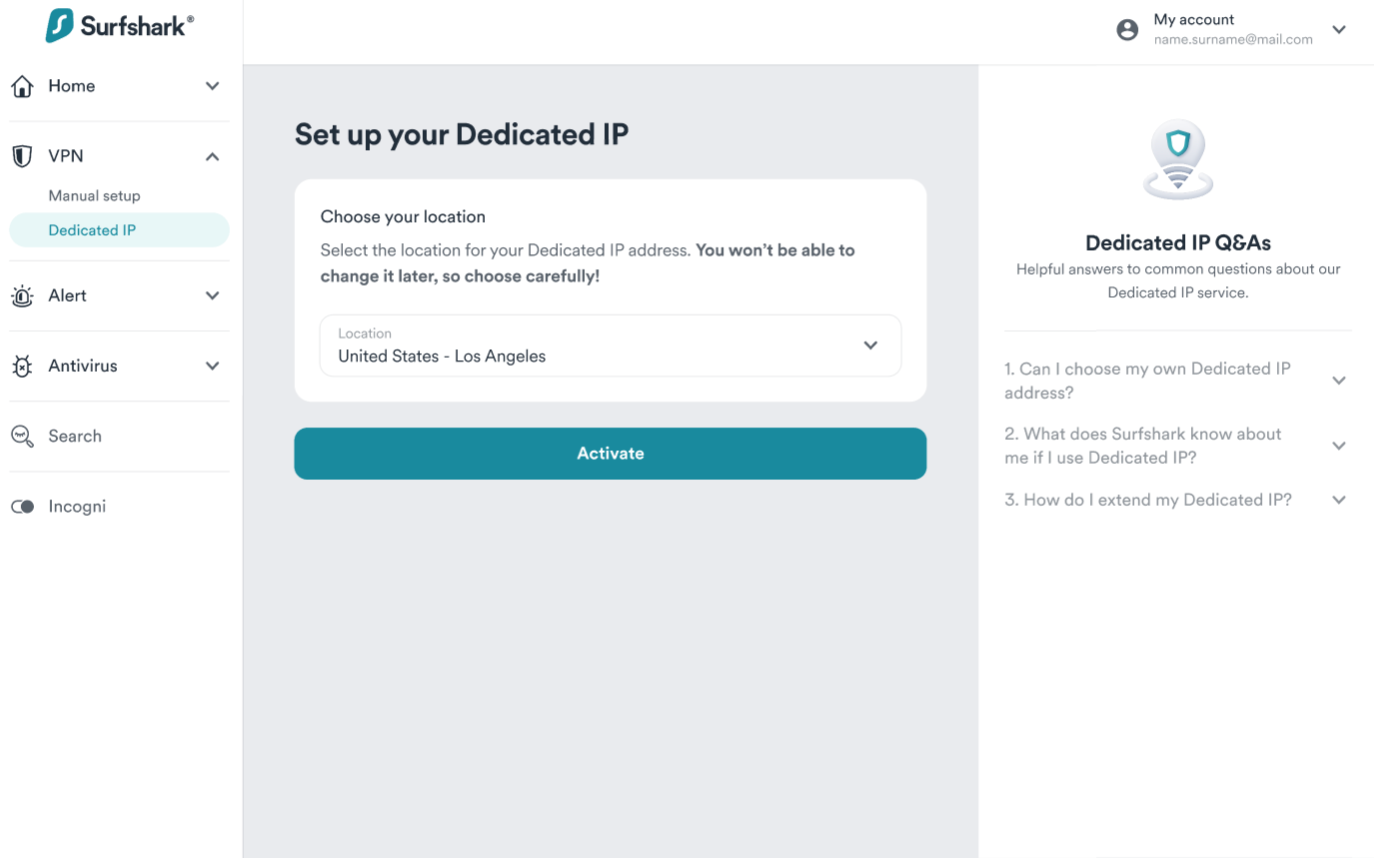Click the Search magnifier icon
The height and width of the screenshot is (858, 1374).
click(22, 436)
